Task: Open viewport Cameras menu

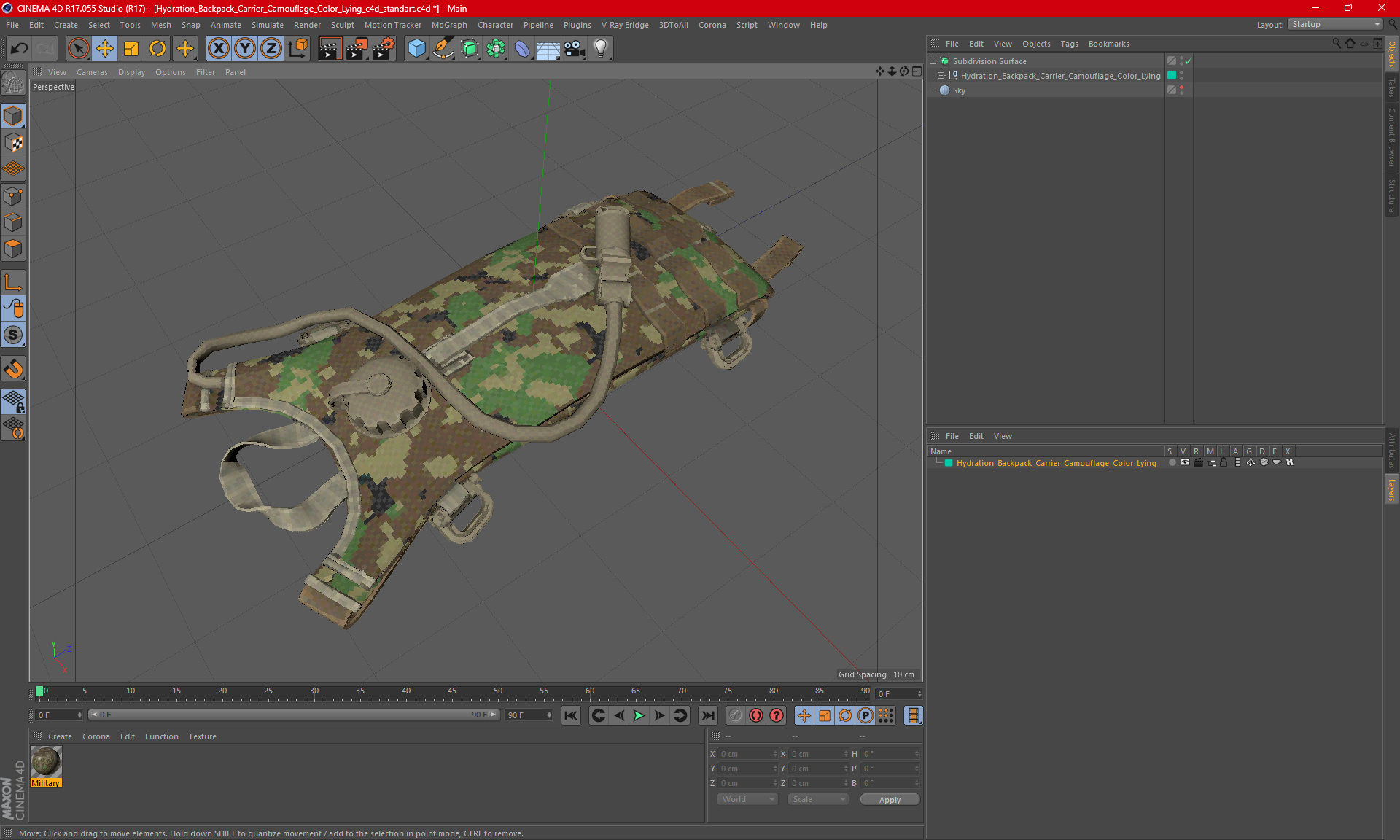Action: [x=92, y=72]
